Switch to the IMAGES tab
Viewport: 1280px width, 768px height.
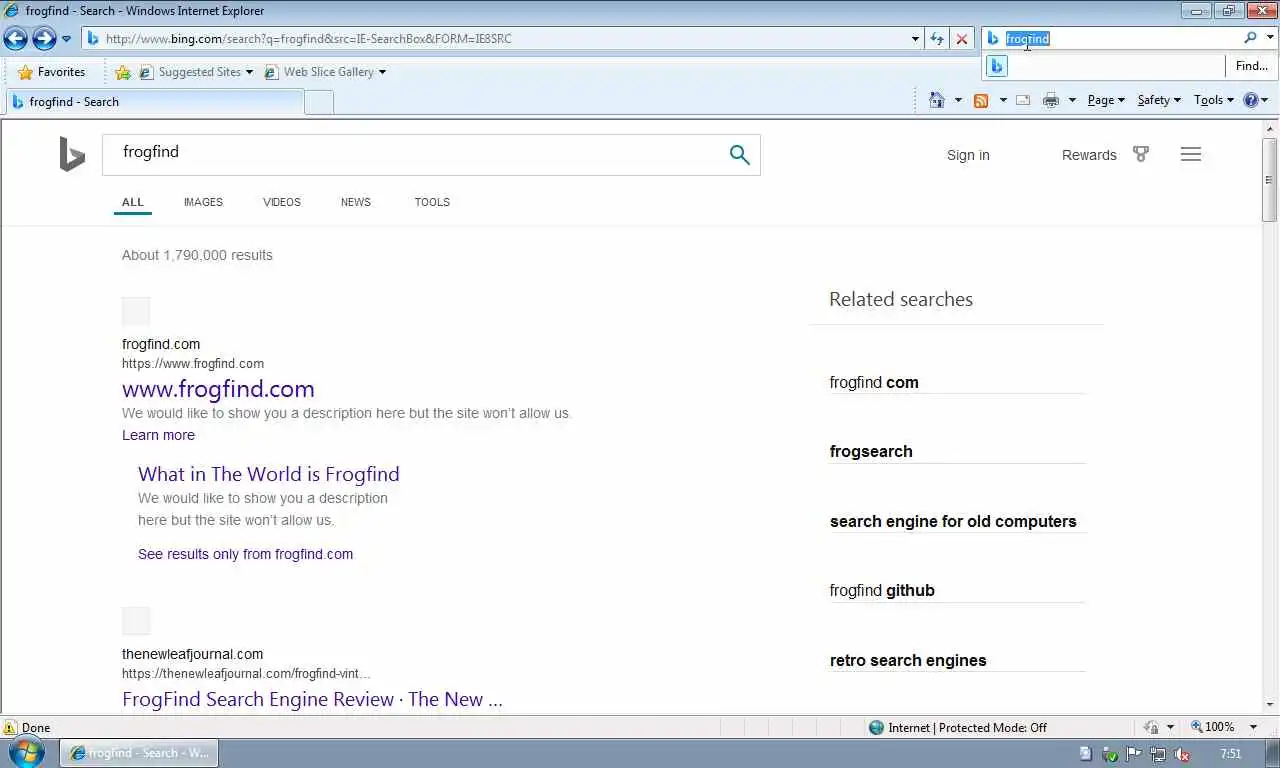tap(203, 202)
